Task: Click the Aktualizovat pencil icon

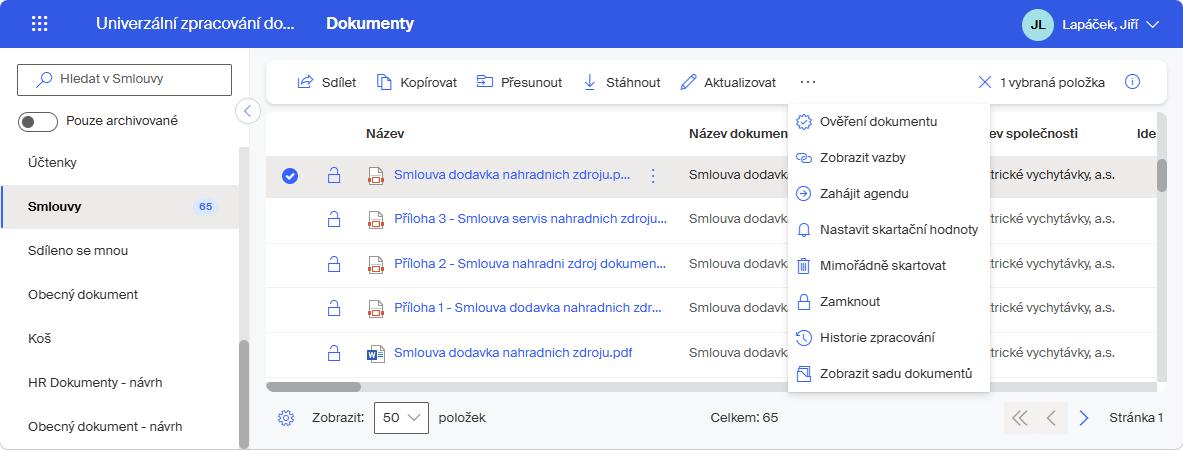Action: (x=687, y=82)
